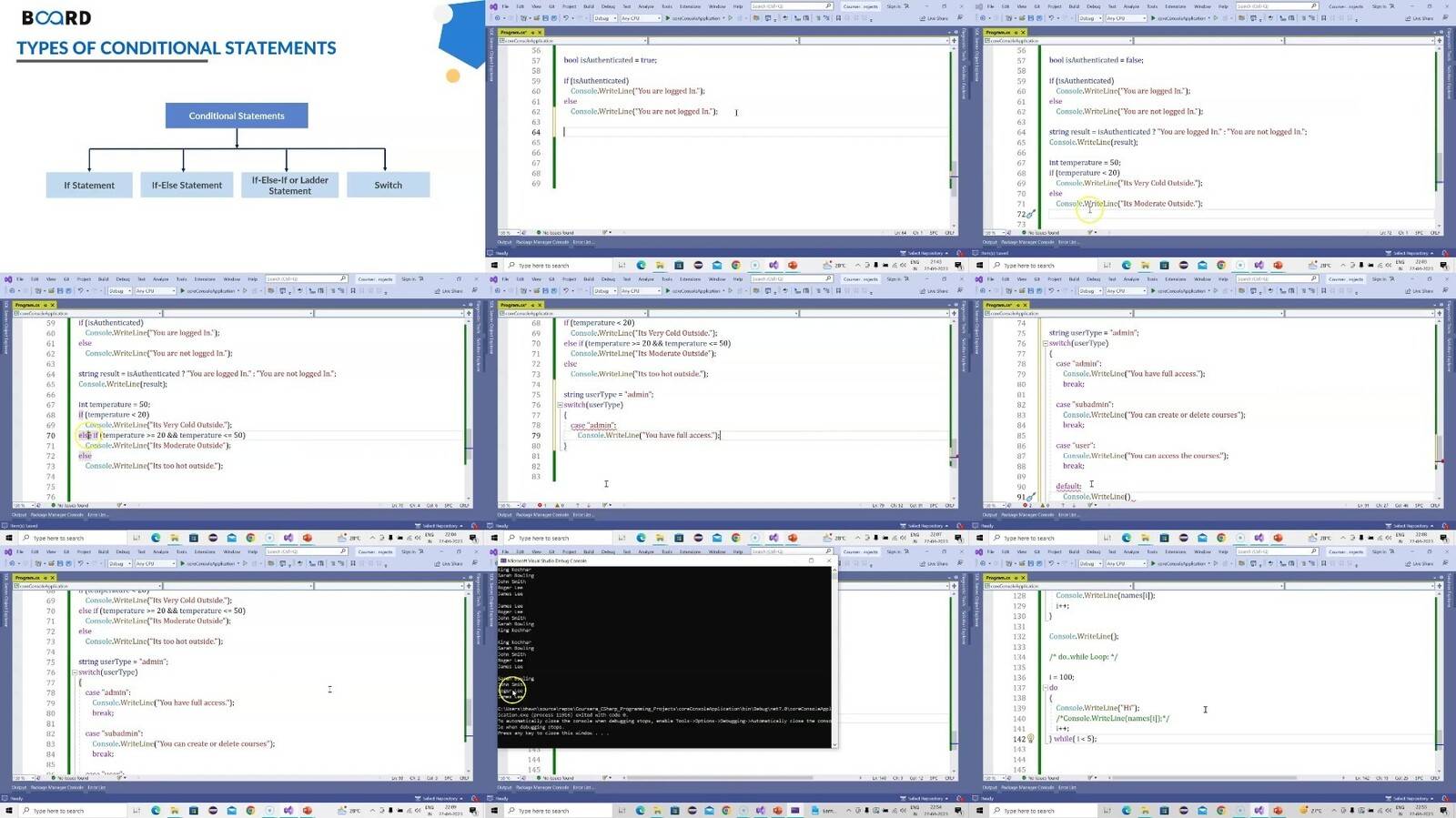Open Any CPU dropdown in 'isAuthenticated = false' frame
This screenshot has height=818, width=1456.
coord(1126,18)
